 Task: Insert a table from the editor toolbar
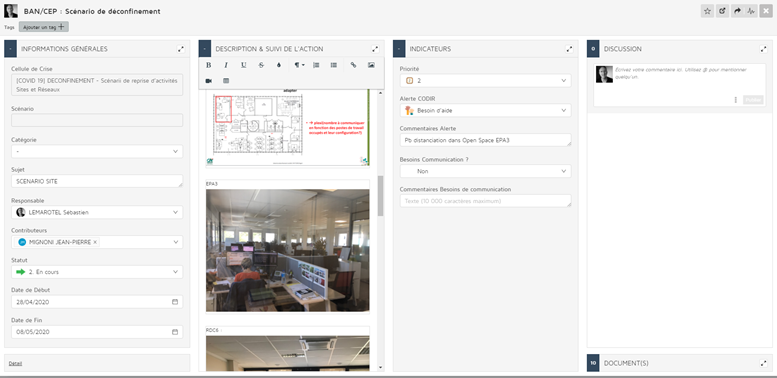click(x=226, y=81)
